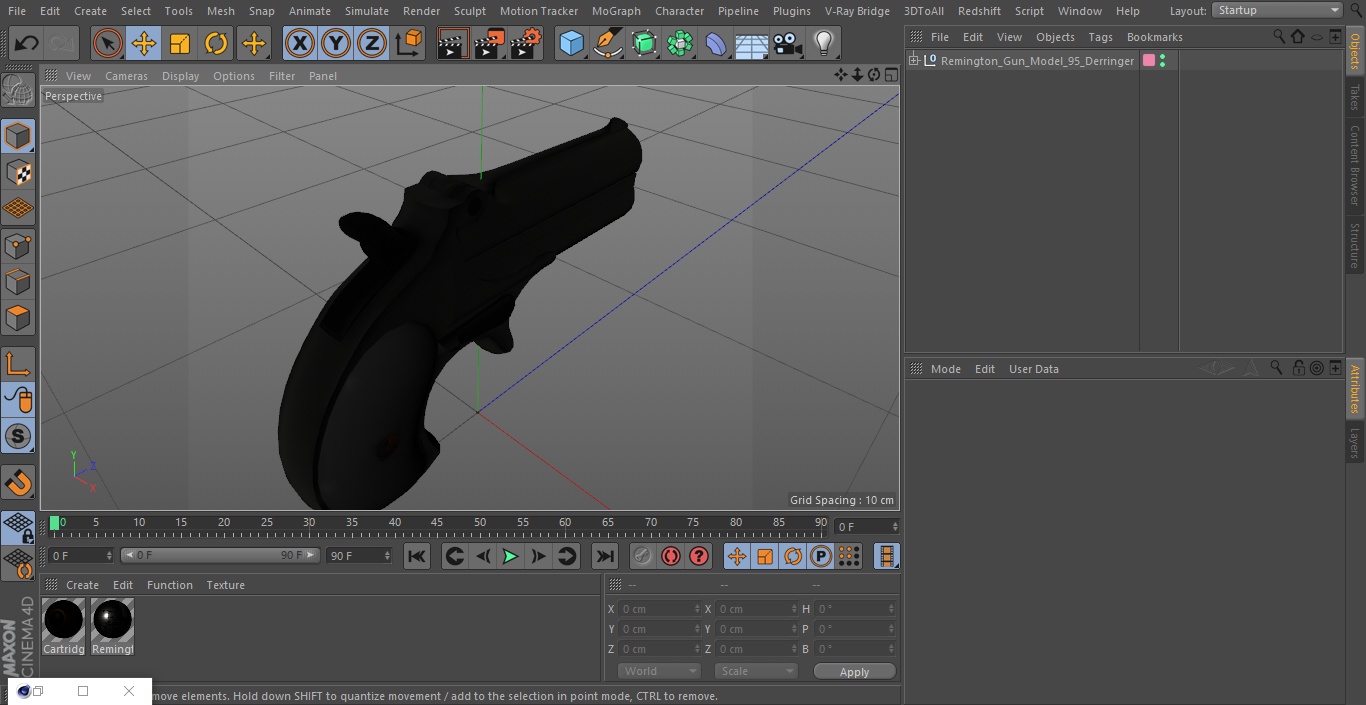1366x705 pixels.
Task: Toggle Enable Snap magnet icon
Action: [x=18, y=483]
